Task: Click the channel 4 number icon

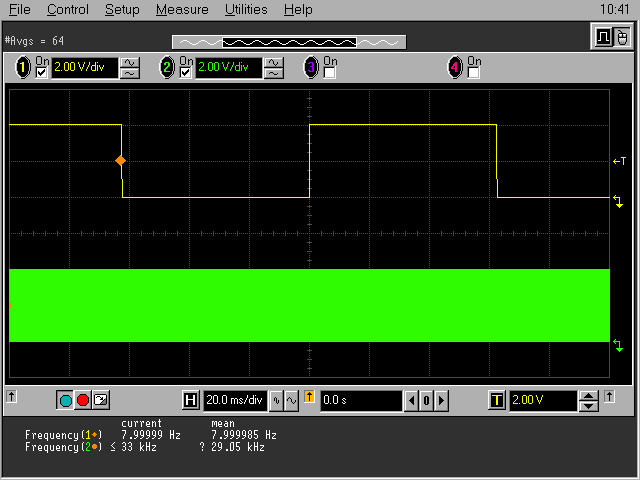Action: click(456, 68)
